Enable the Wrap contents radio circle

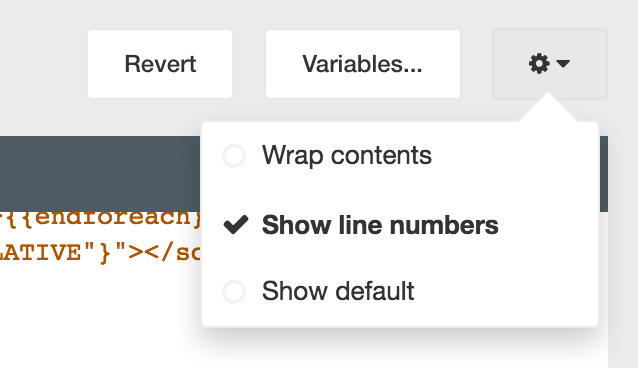click(x=234, y=156)
